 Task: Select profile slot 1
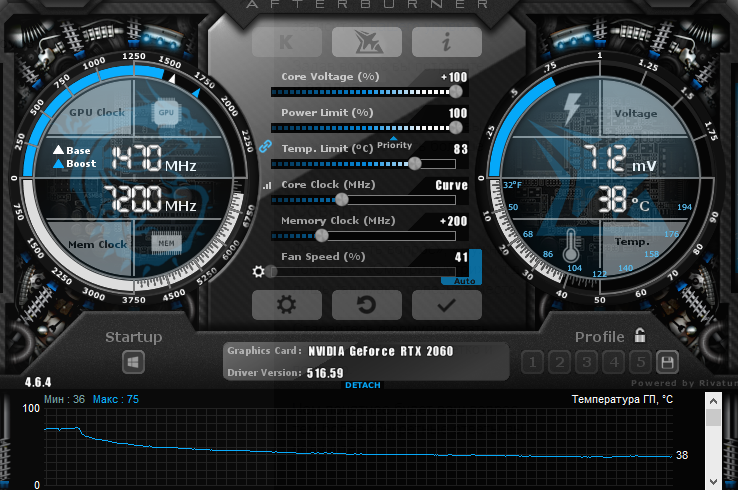coord(533,362)
